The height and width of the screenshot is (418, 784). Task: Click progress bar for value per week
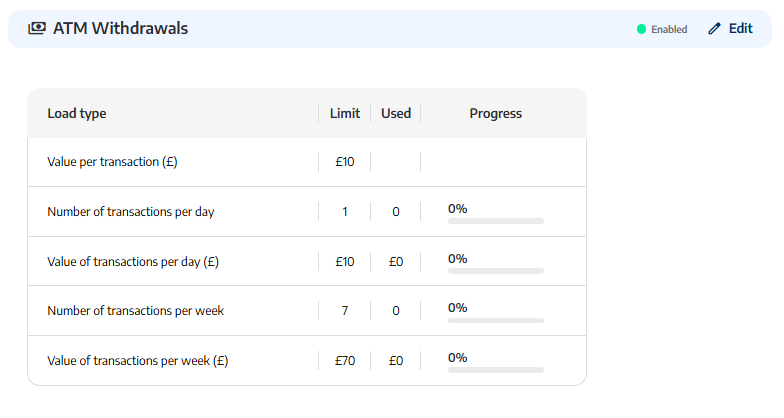(x=496, y=370)
